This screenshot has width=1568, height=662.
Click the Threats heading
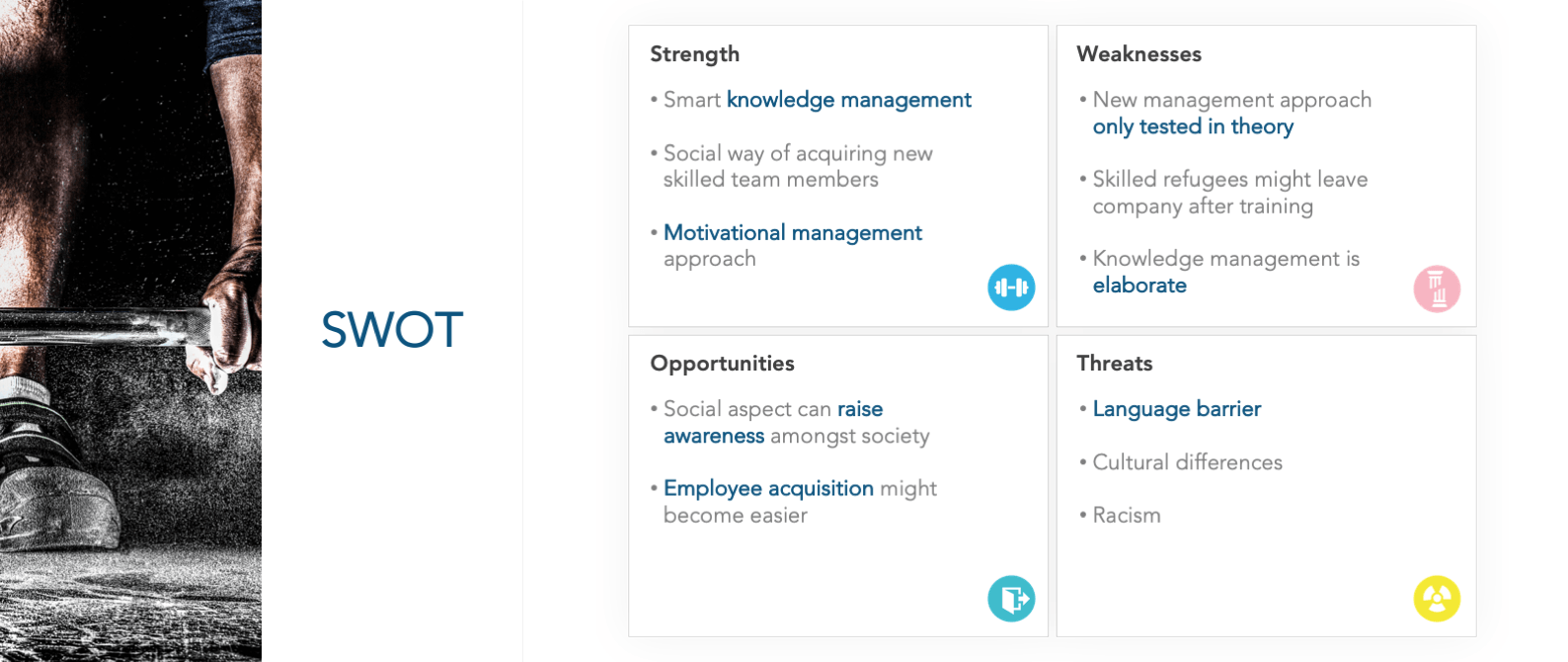tap(1114, 364)
